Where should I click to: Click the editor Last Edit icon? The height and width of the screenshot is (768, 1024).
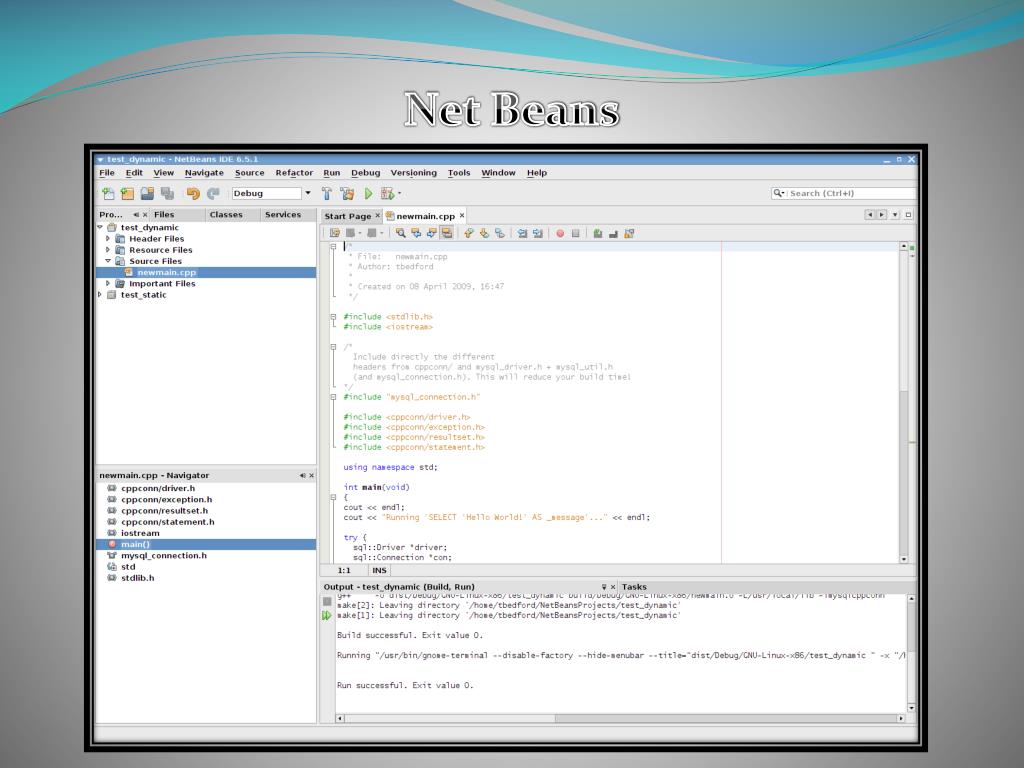coord(335,233)
